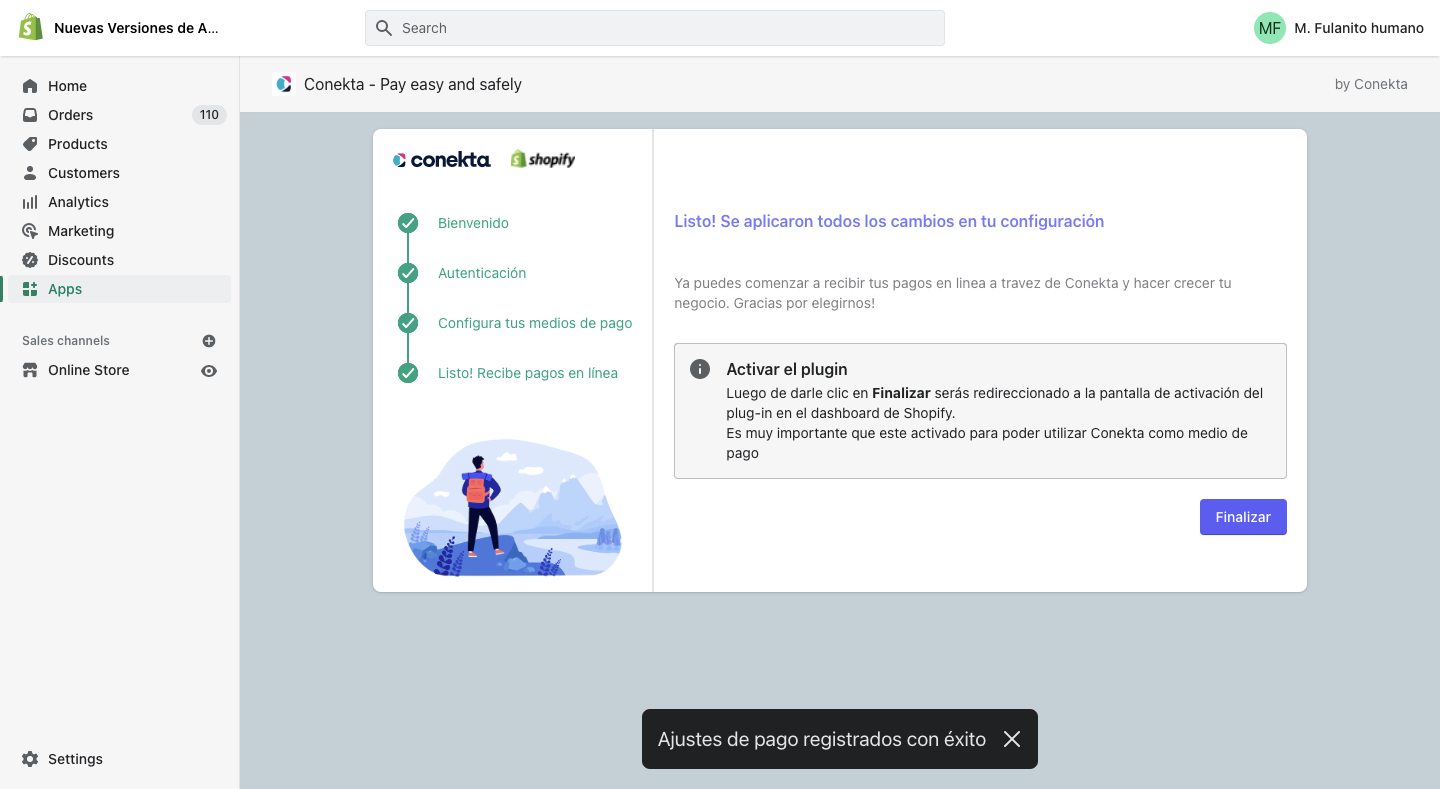Viewport: 1440px width, 789px height.
Task: Click the Analytics bar chart icon
Action: click(30, 202)
